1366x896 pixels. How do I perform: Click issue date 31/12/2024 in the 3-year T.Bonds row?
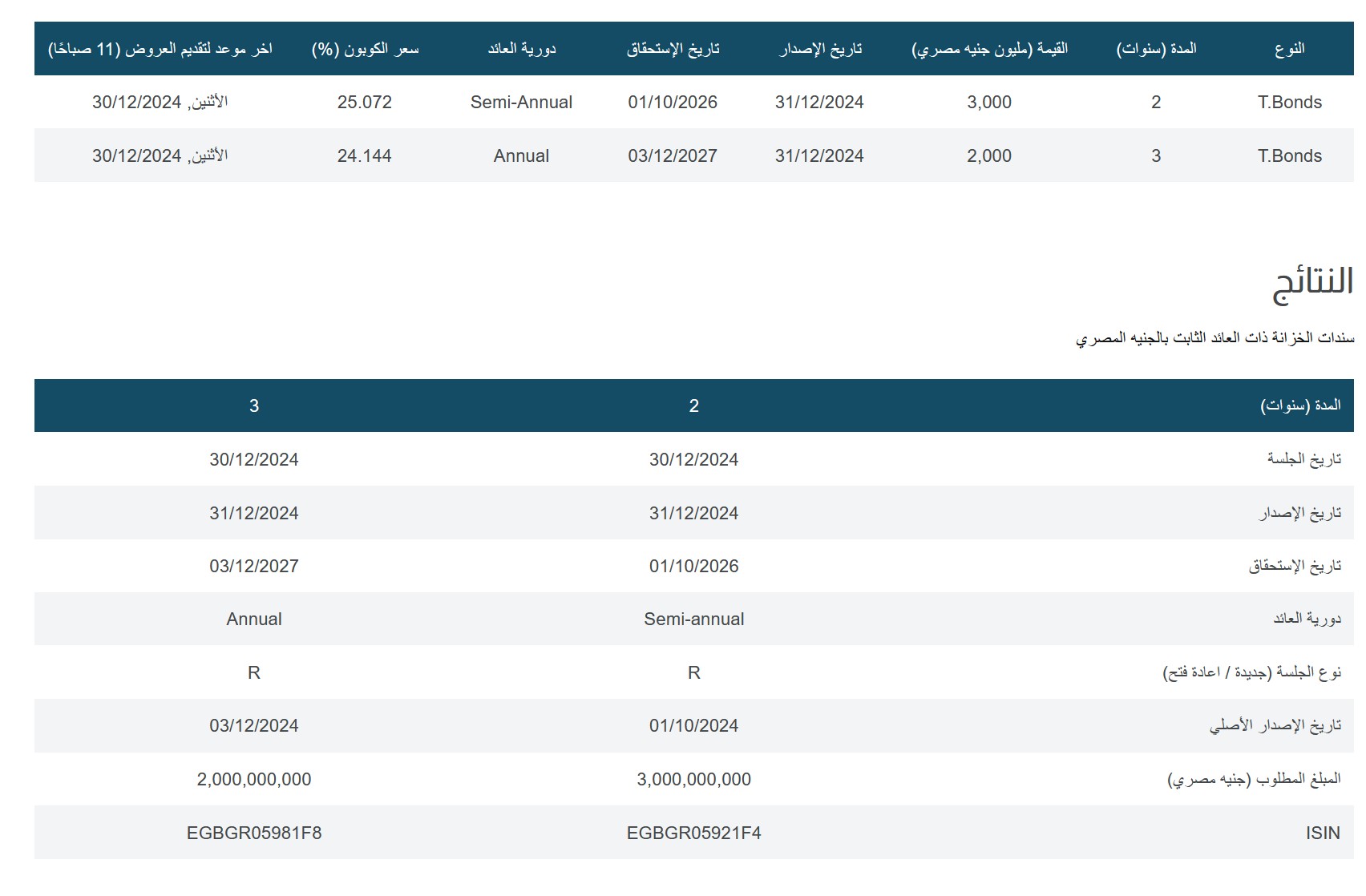(819, 156)
